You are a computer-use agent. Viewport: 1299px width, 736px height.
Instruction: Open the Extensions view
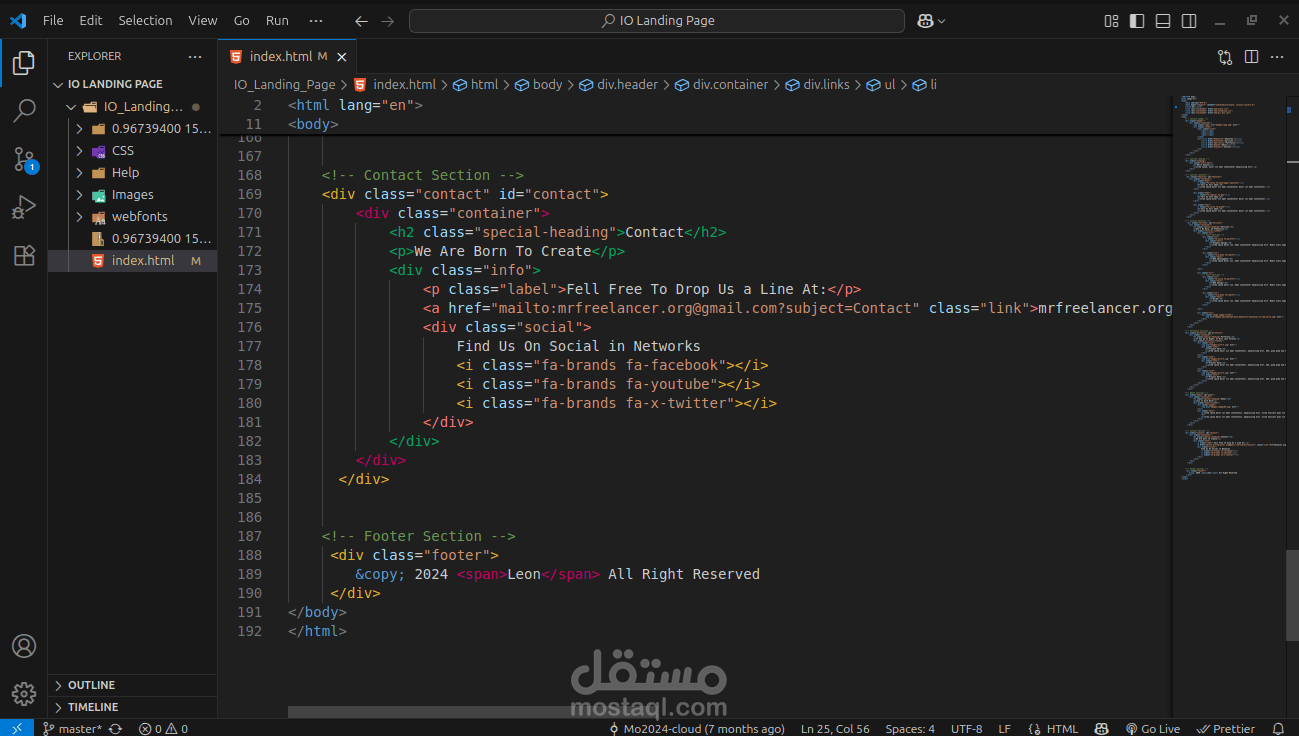24,255
